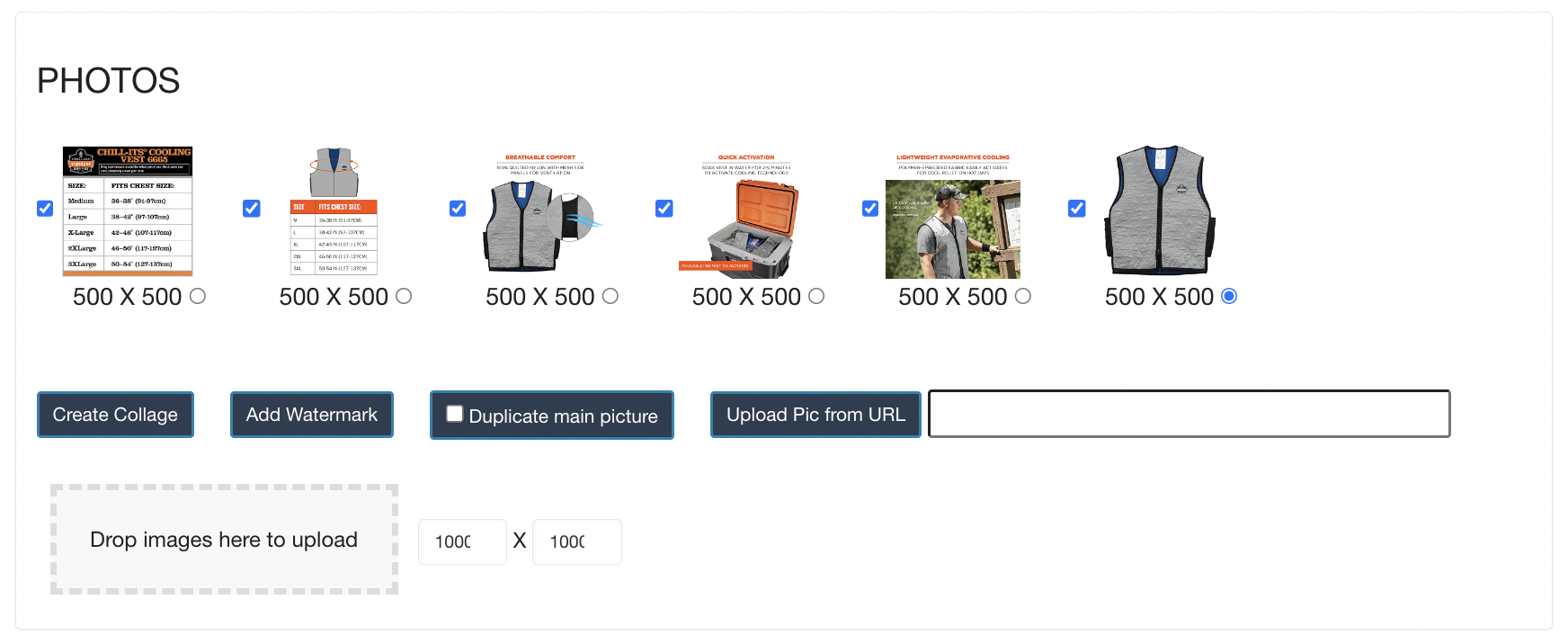Focus the image URL text field
The width and height of the screenshot is (1568, 644).
[x=1189, y=414]
